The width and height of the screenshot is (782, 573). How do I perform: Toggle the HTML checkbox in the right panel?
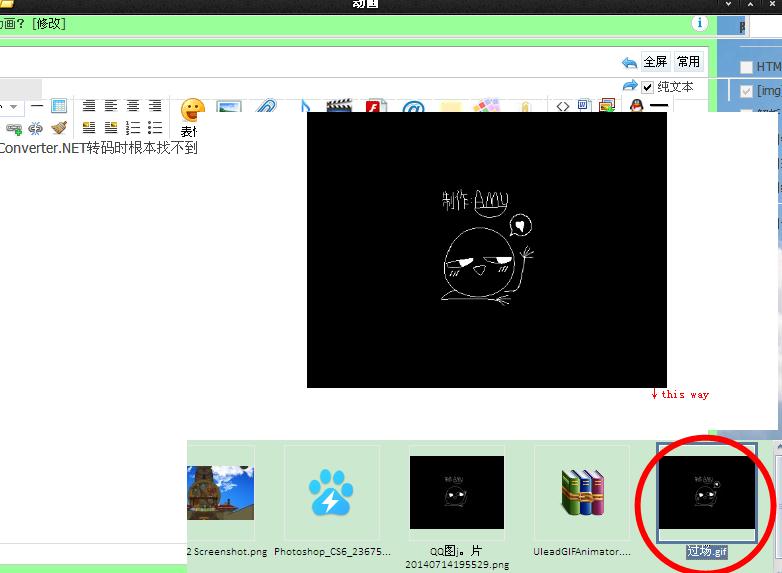(746, 67)
